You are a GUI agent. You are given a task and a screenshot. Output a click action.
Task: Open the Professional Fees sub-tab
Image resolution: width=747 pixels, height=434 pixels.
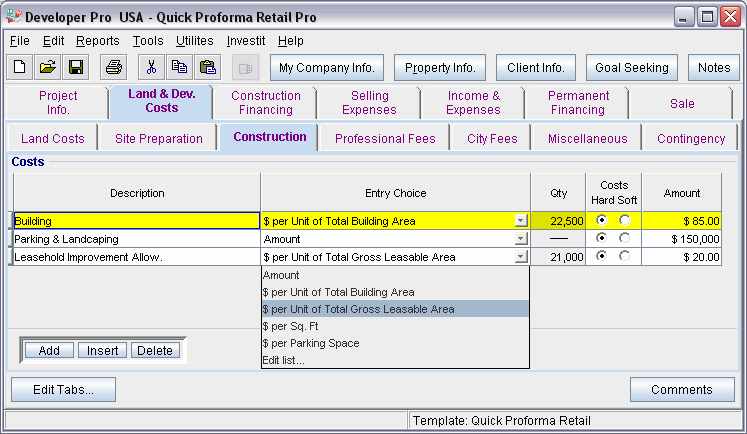385,139
